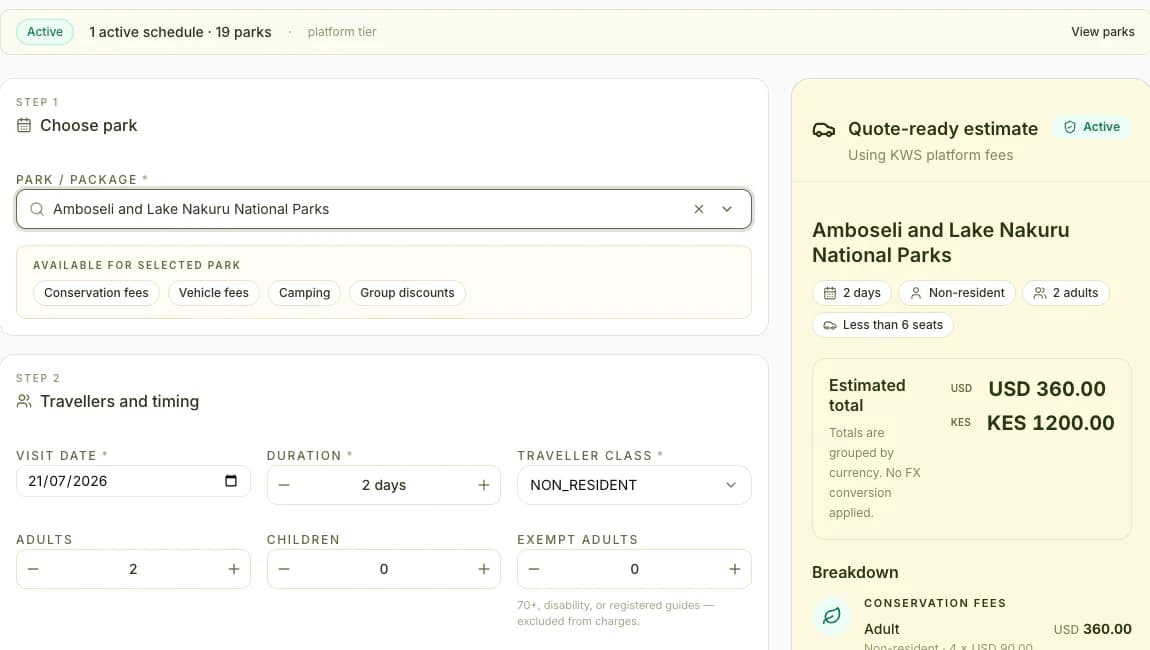Click the Quote-ready estimate heading
Screen dimensions: 1150x650
click(942, 128)
